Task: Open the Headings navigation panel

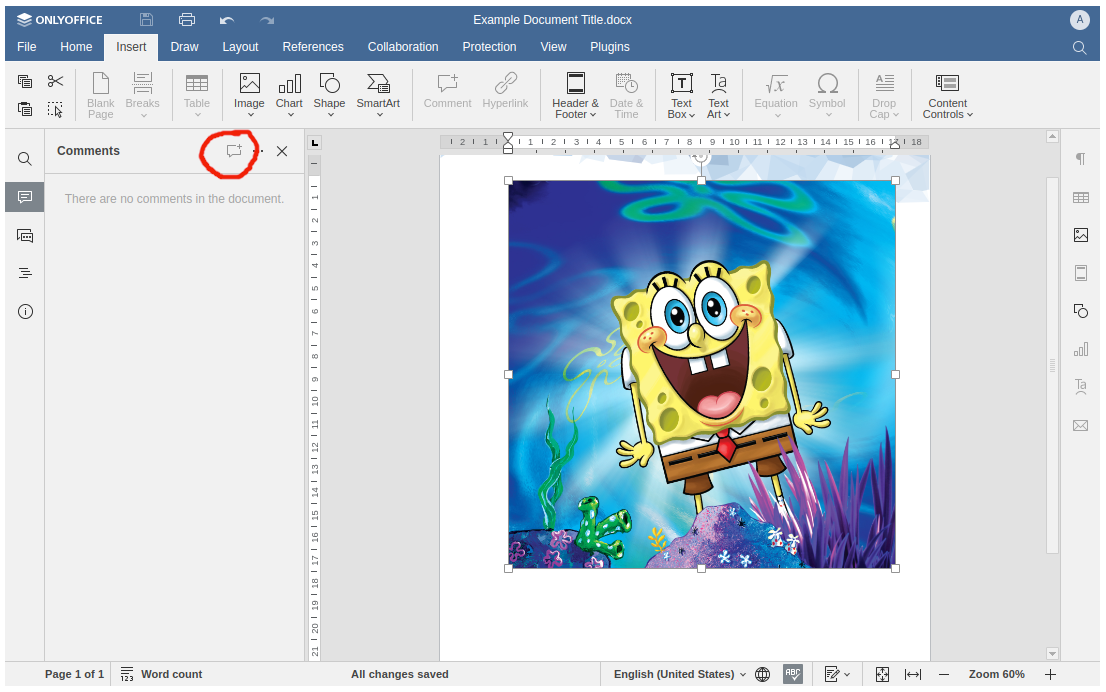Action: (25, 273)
